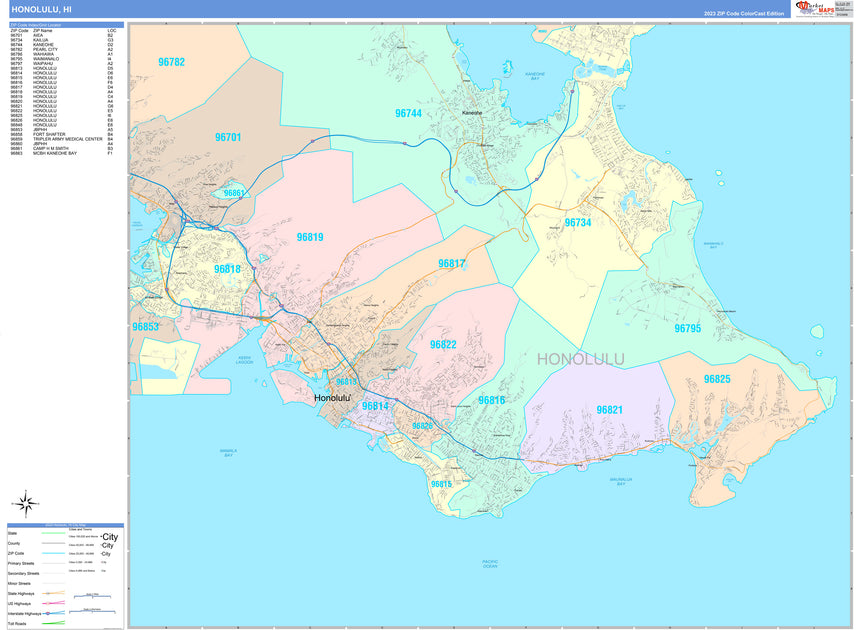Click the US Highways symbol in the legend
857x630 pixels.
pos(47,603)
